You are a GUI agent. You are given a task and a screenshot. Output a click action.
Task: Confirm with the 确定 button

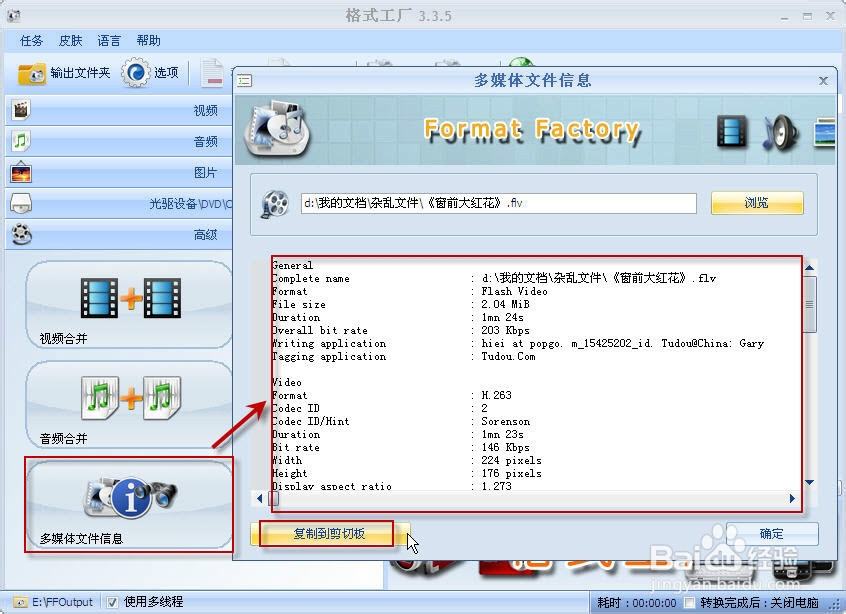(x=772, y=534)
